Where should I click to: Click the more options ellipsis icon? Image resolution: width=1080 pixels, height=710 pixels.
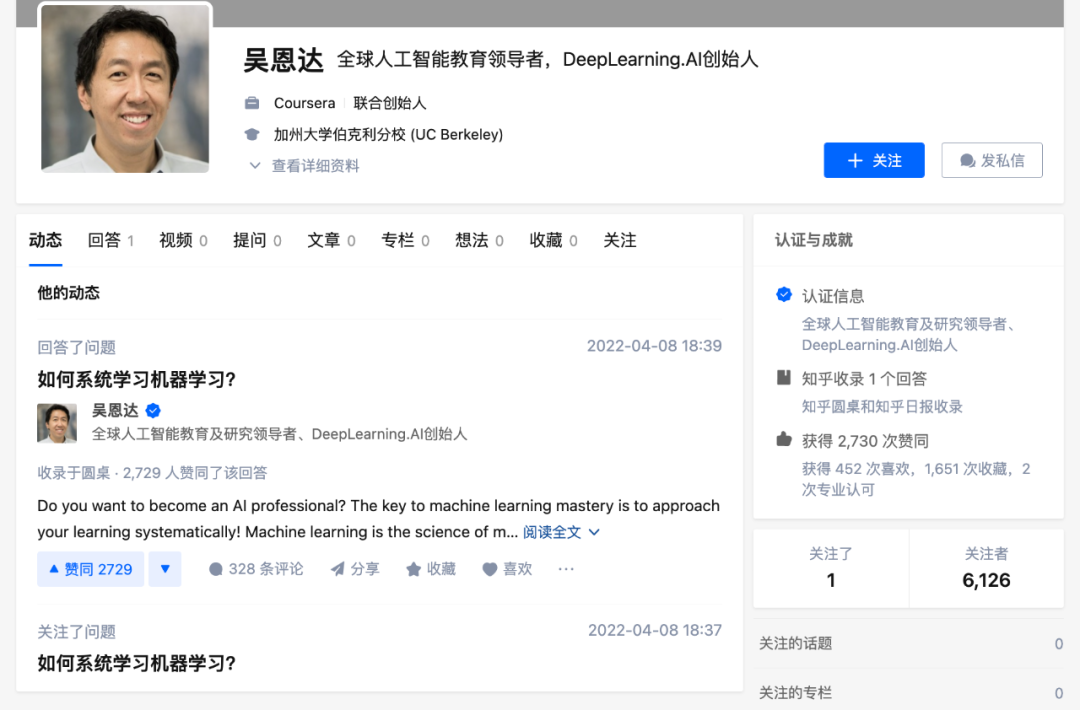point(566,568)
